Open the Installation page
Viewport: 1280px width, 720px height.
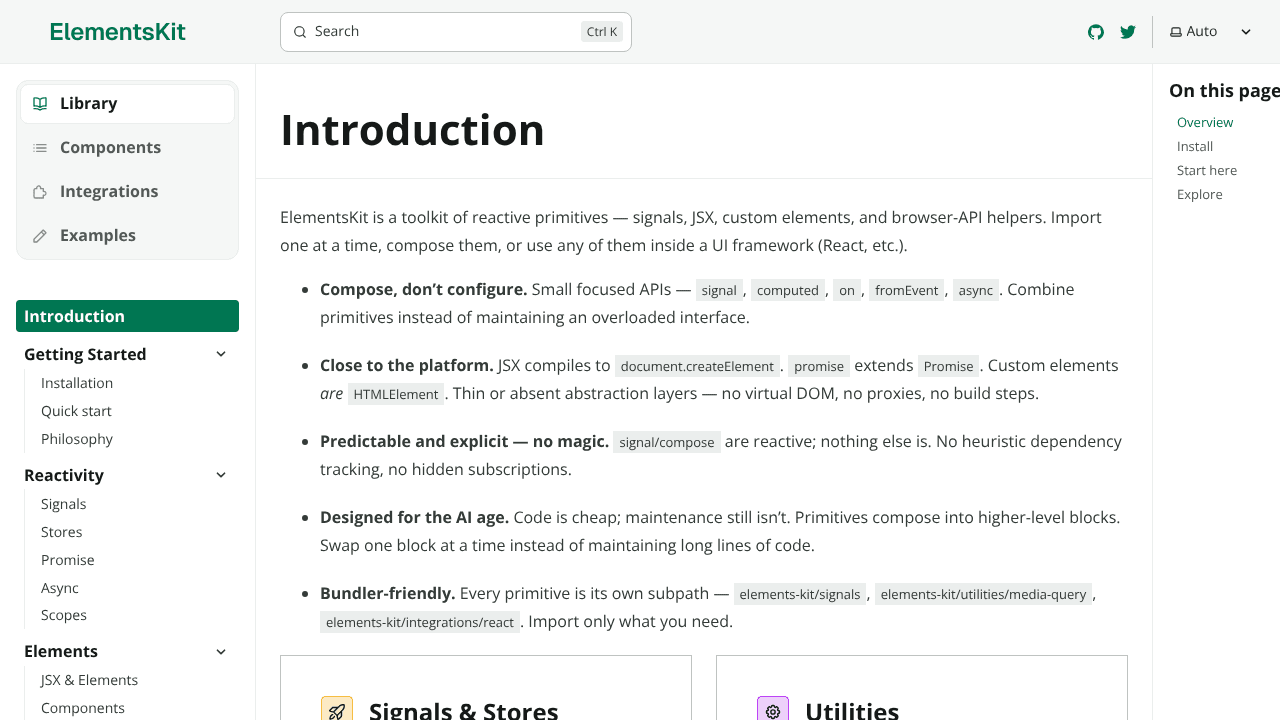pos(77,383)
